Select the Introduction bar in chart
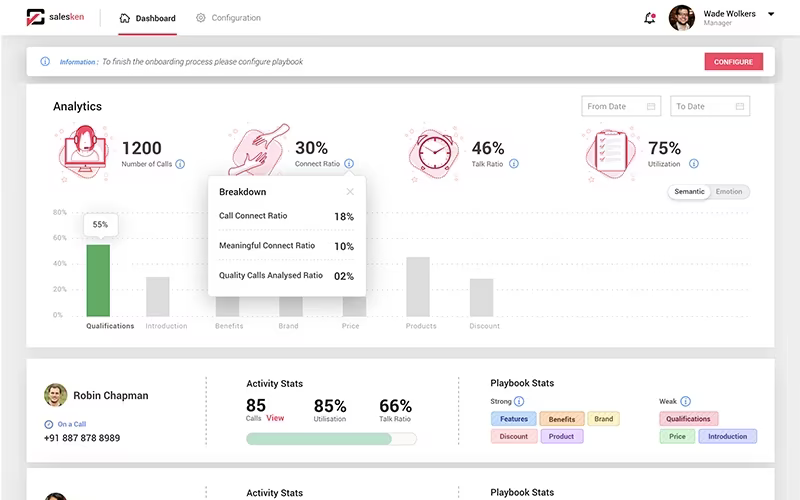Viewport: 800px width, 500px height. [158, 296]
